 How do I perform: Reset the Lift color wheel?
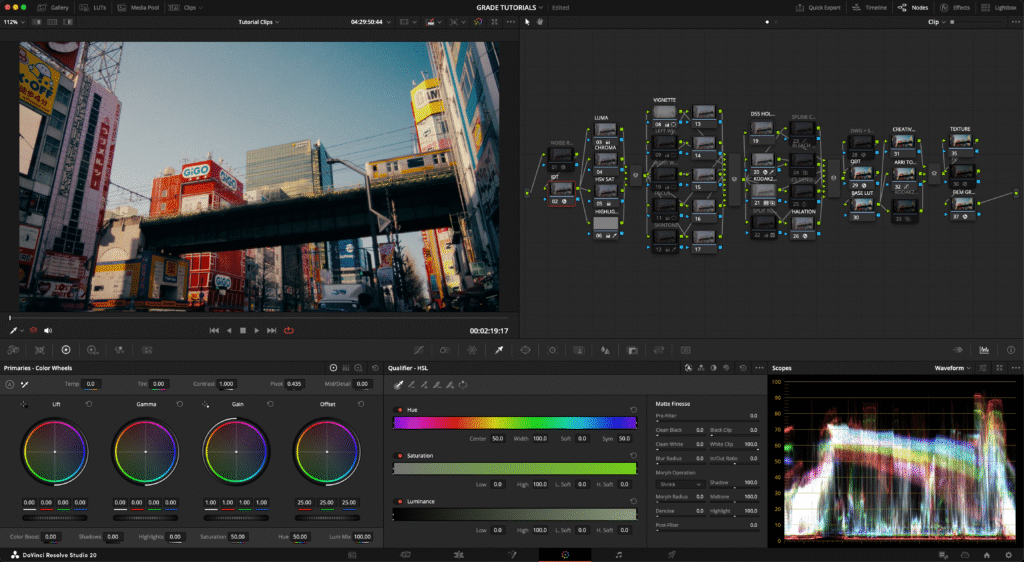coord(89,405)
